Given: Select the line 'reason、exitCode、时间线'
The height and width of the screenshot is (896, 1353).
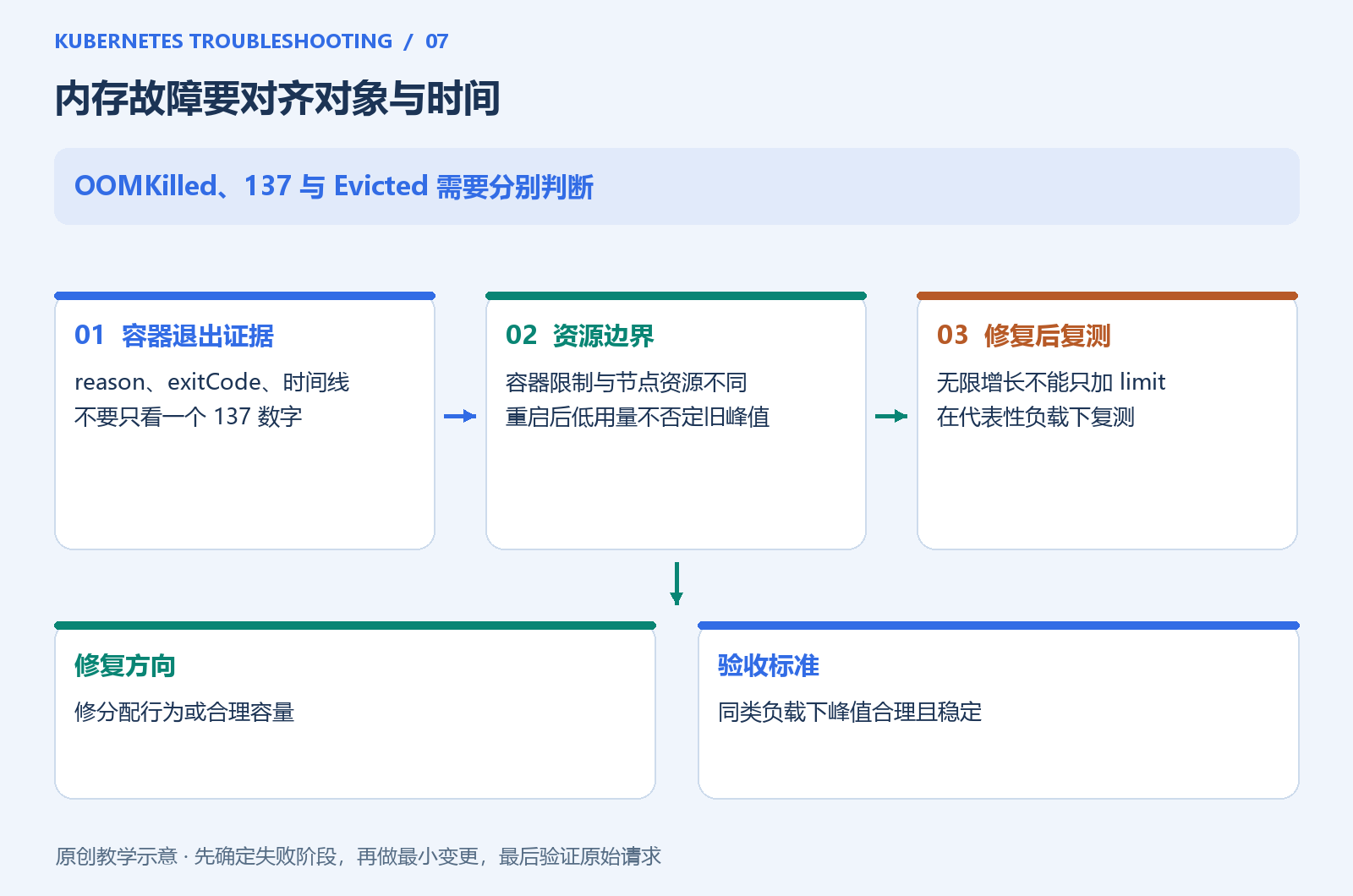Looking at the screenshot, I should [x=212, y=382].
